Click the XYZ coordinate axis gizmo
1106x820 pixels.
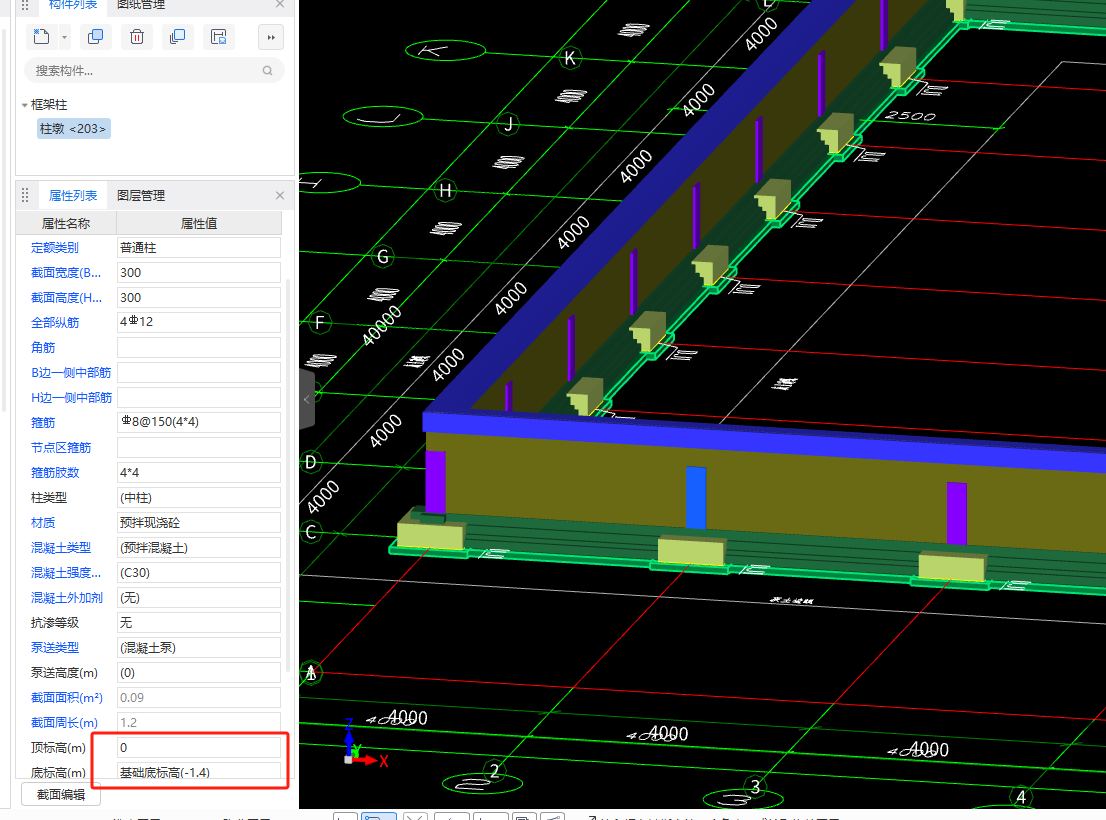click(365, 744)
